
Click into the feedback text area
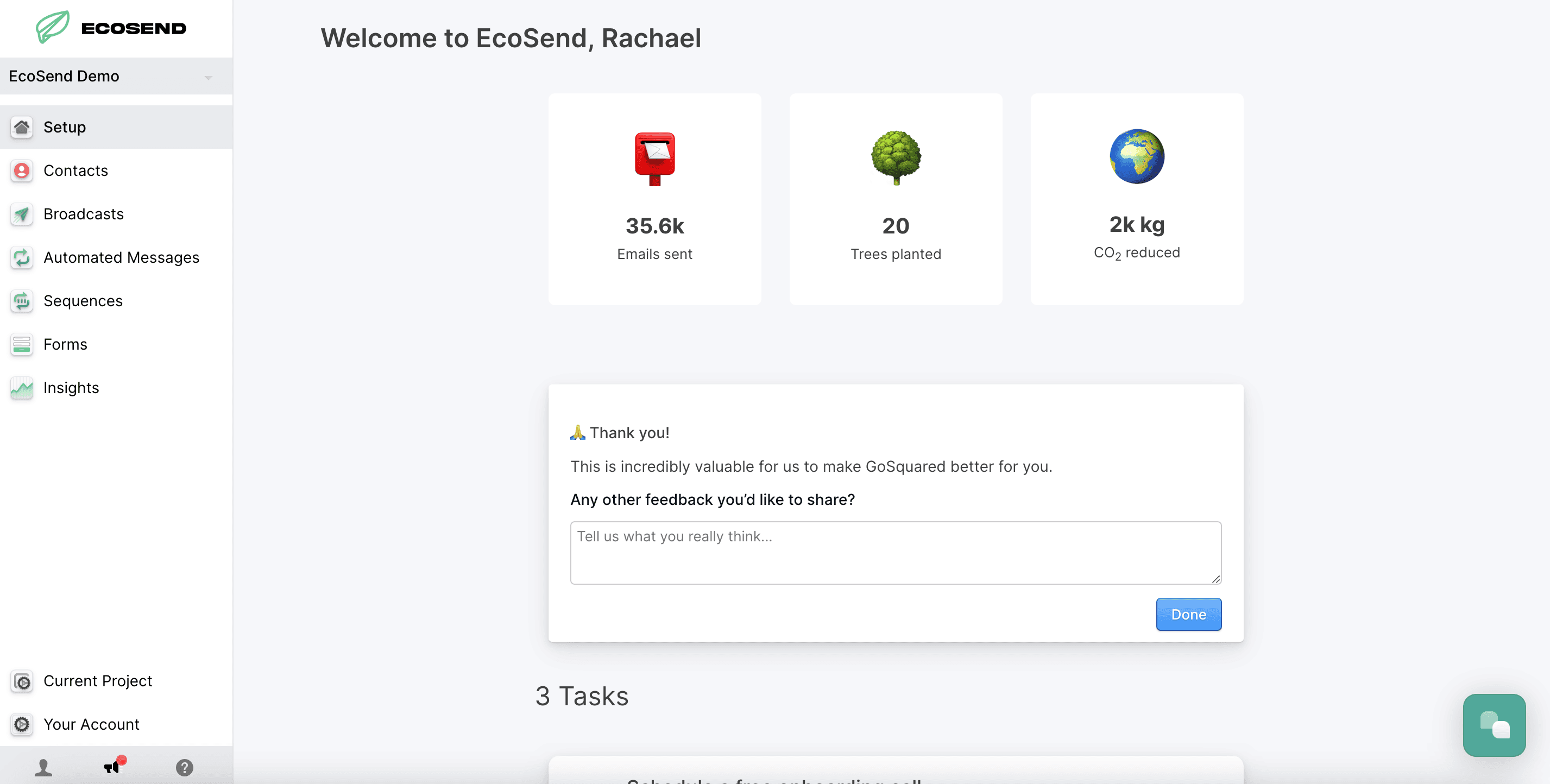point(896,552)
